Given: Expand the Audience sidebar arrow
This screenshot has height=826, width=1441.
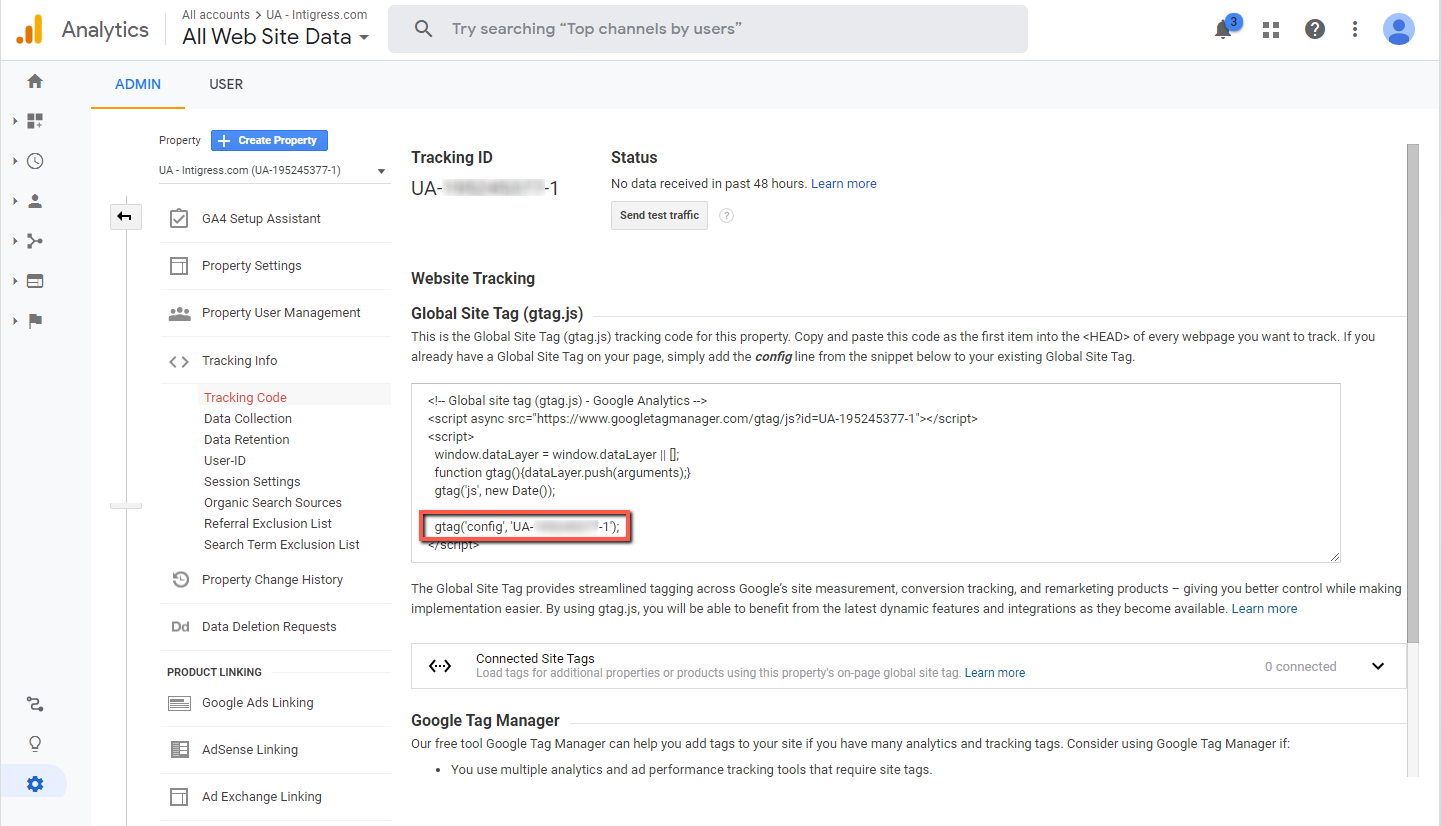Looking at the screenshot, I should click(15, 201).
